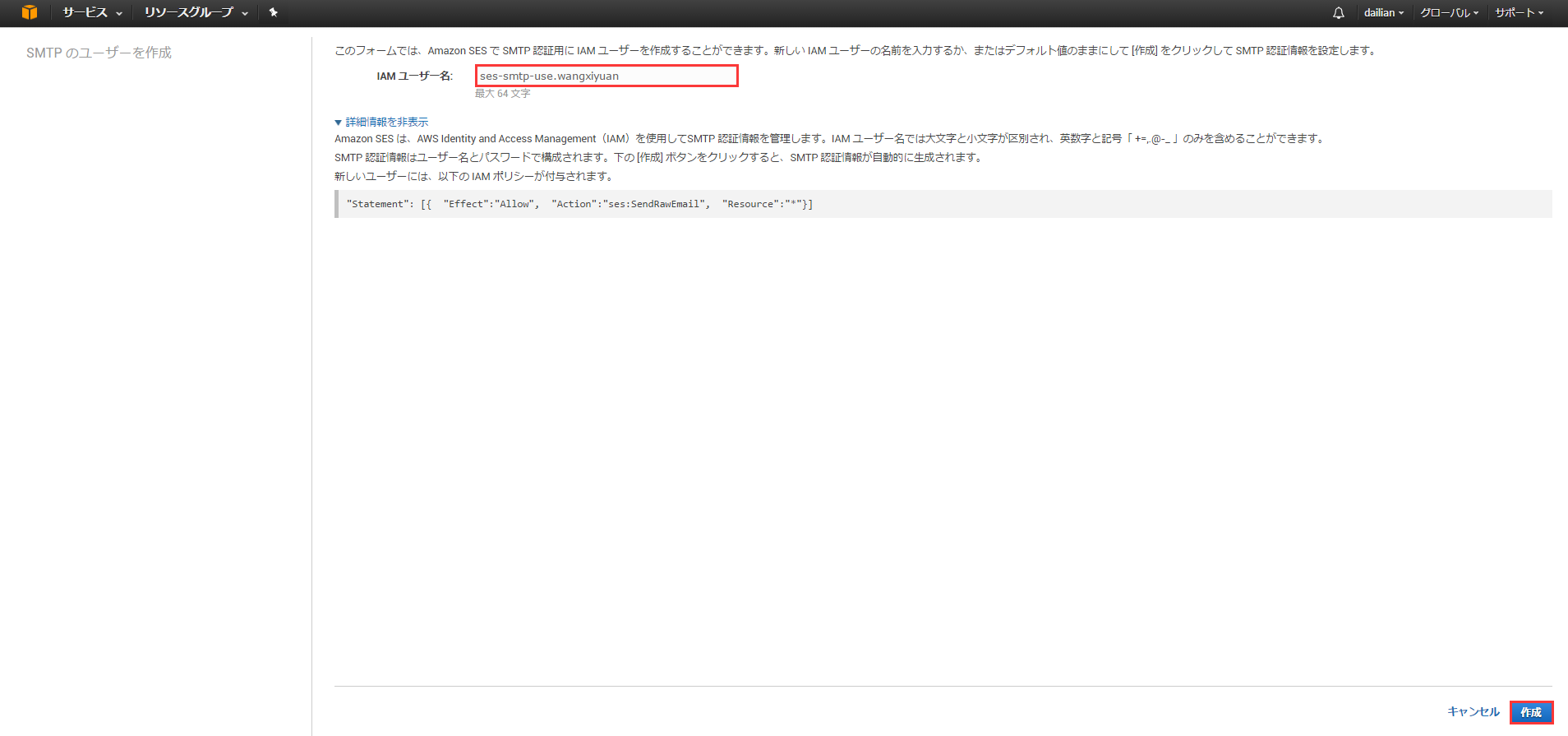
Task: Open the サービス menu
Action: 85,12
